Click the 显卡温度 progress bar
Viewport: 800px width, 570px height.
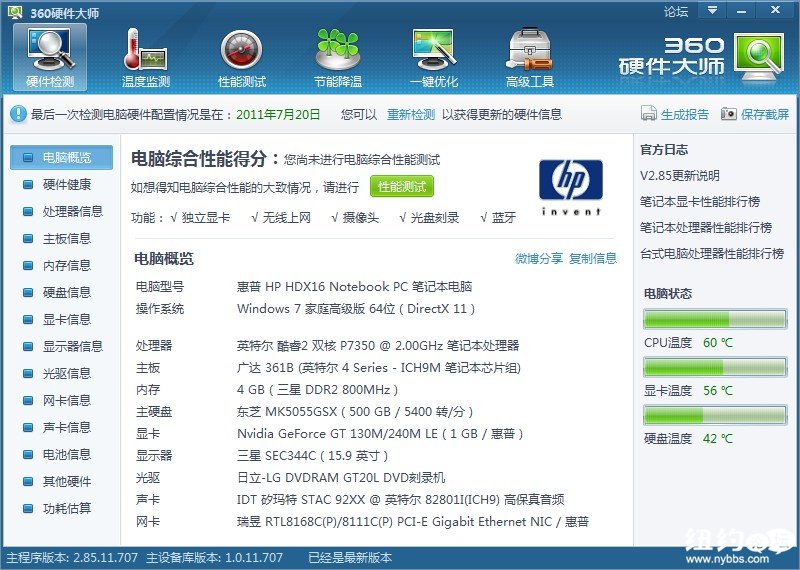(715, 367)
